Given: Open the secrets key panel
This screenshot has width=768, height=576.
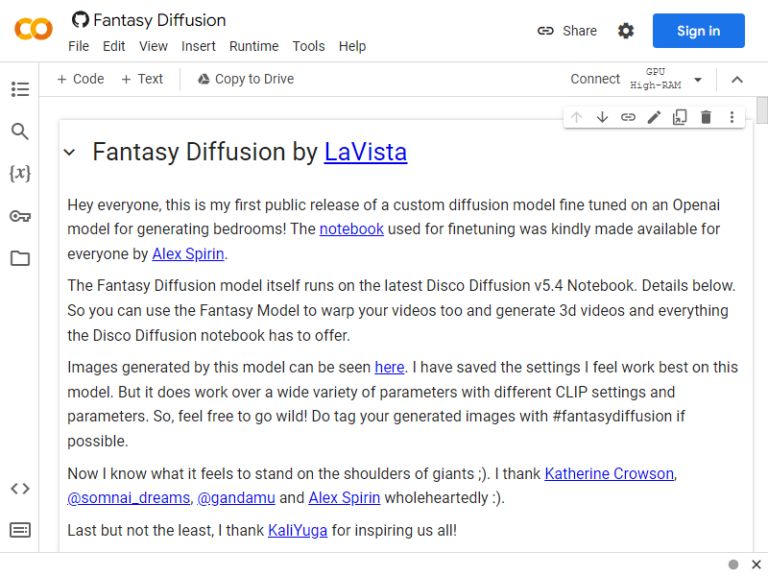Looking at the screenshot, I should pyautogui.click(x=20, y=216).
